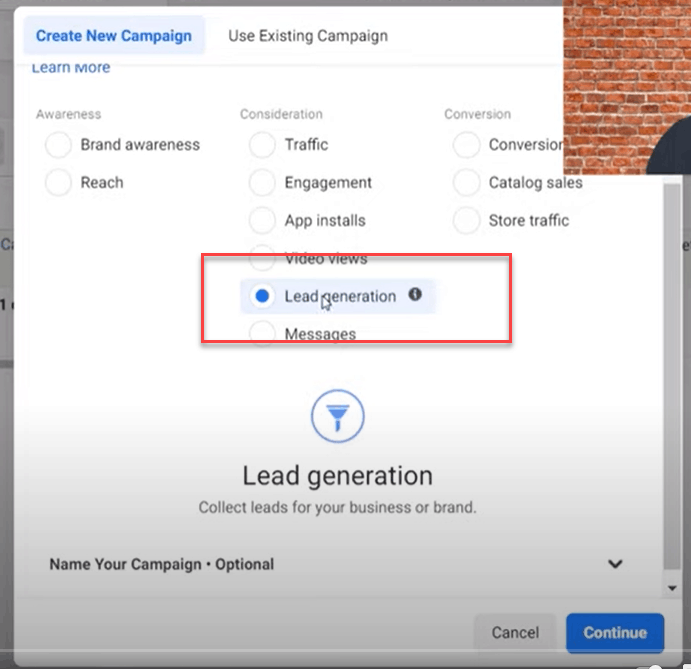
Task: Click the info icon beside Lead generation
Action: 415,294
